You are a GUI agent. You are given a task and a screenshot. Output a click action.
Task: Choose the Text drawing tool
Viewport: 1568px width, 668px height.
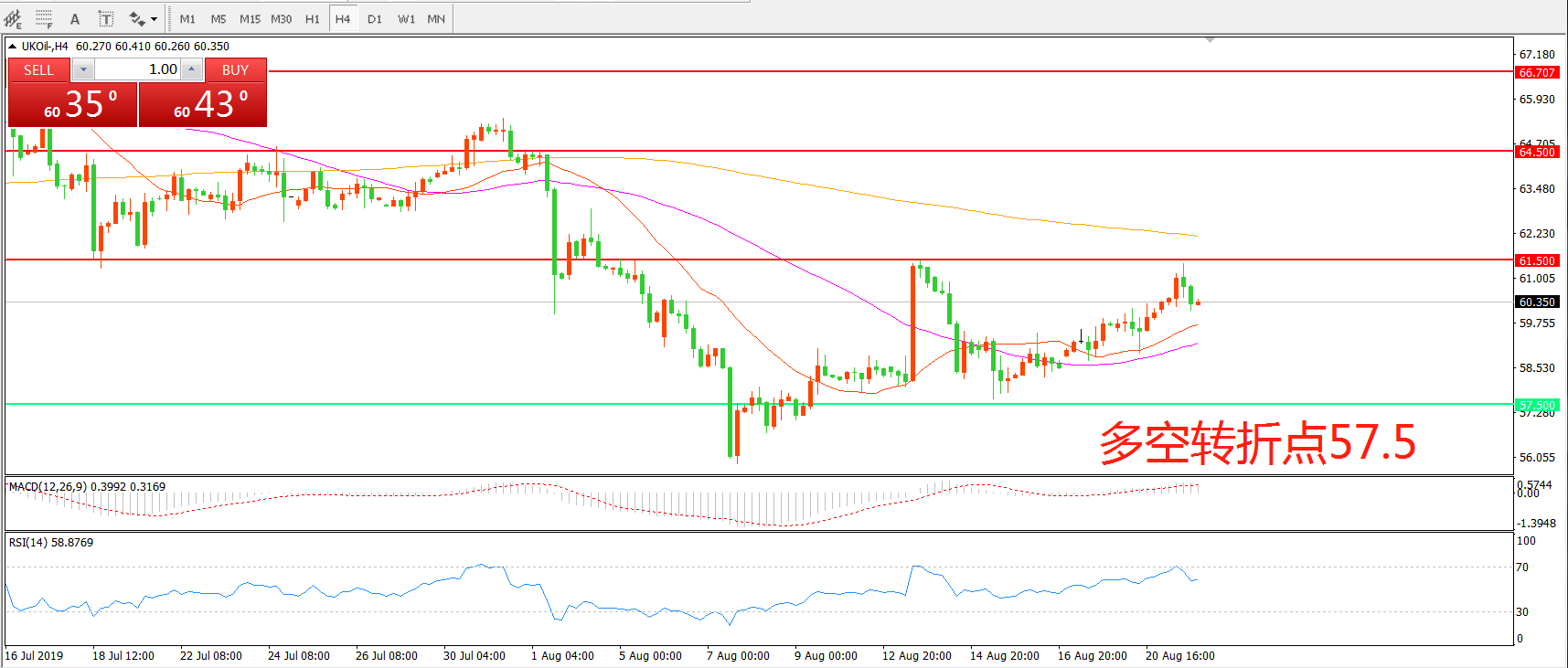click(x=75, y=18)
